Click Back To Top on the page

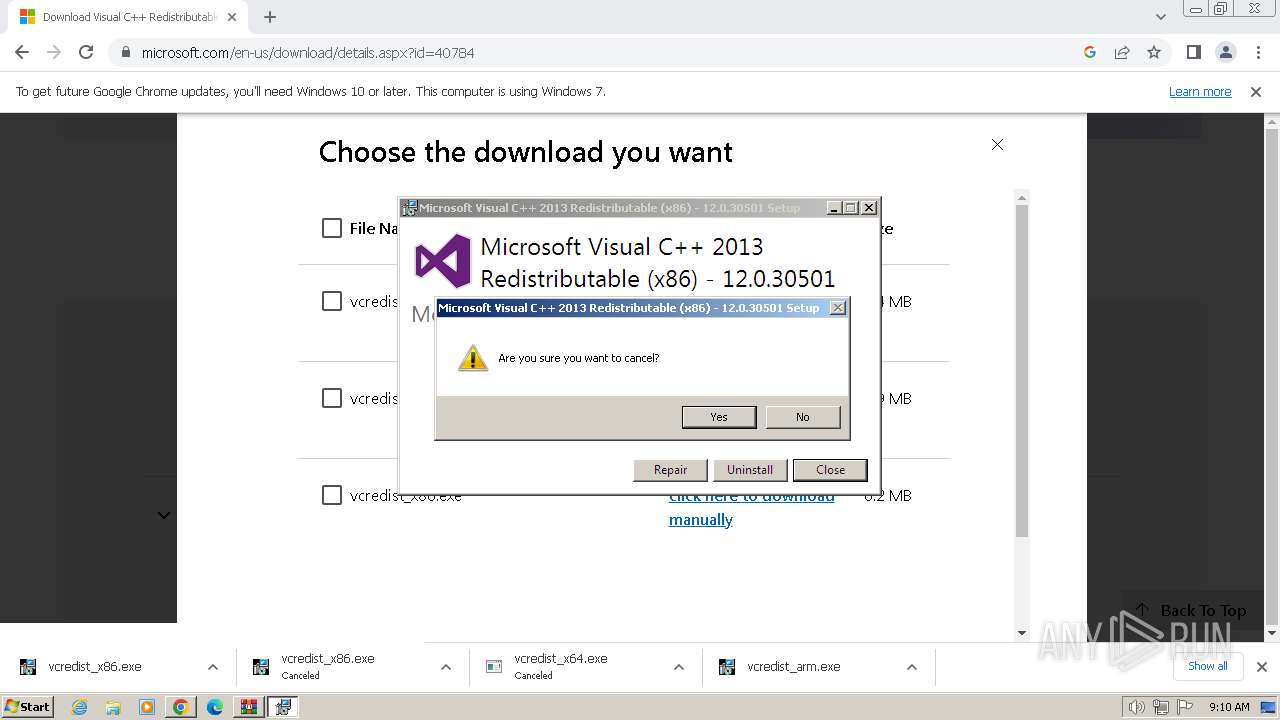coord(1190,610)
